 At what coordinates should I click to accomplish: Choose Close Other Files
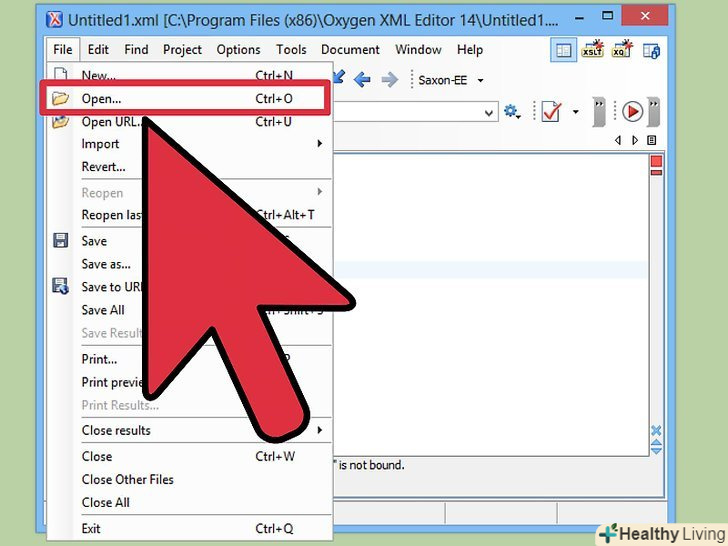(x=189, y=480)
